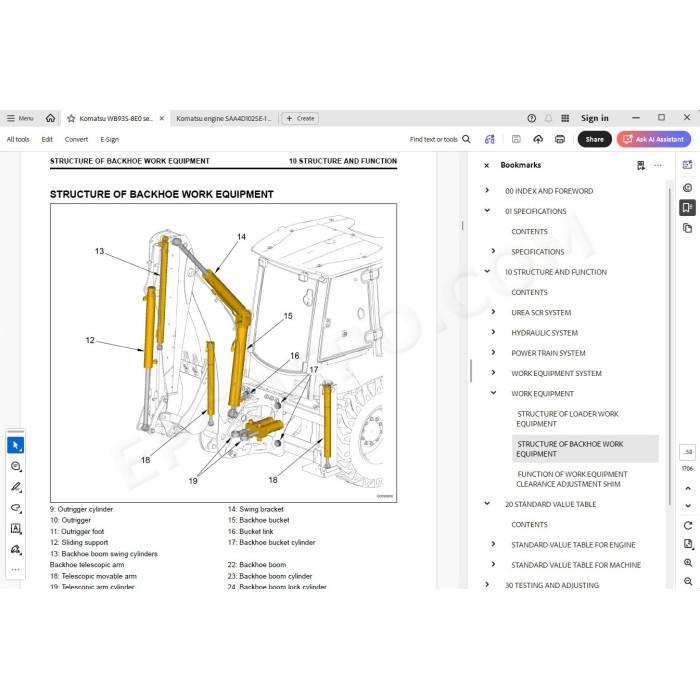Click the zoom out magnifier icon
700x700 pixels.
point(688,581)
